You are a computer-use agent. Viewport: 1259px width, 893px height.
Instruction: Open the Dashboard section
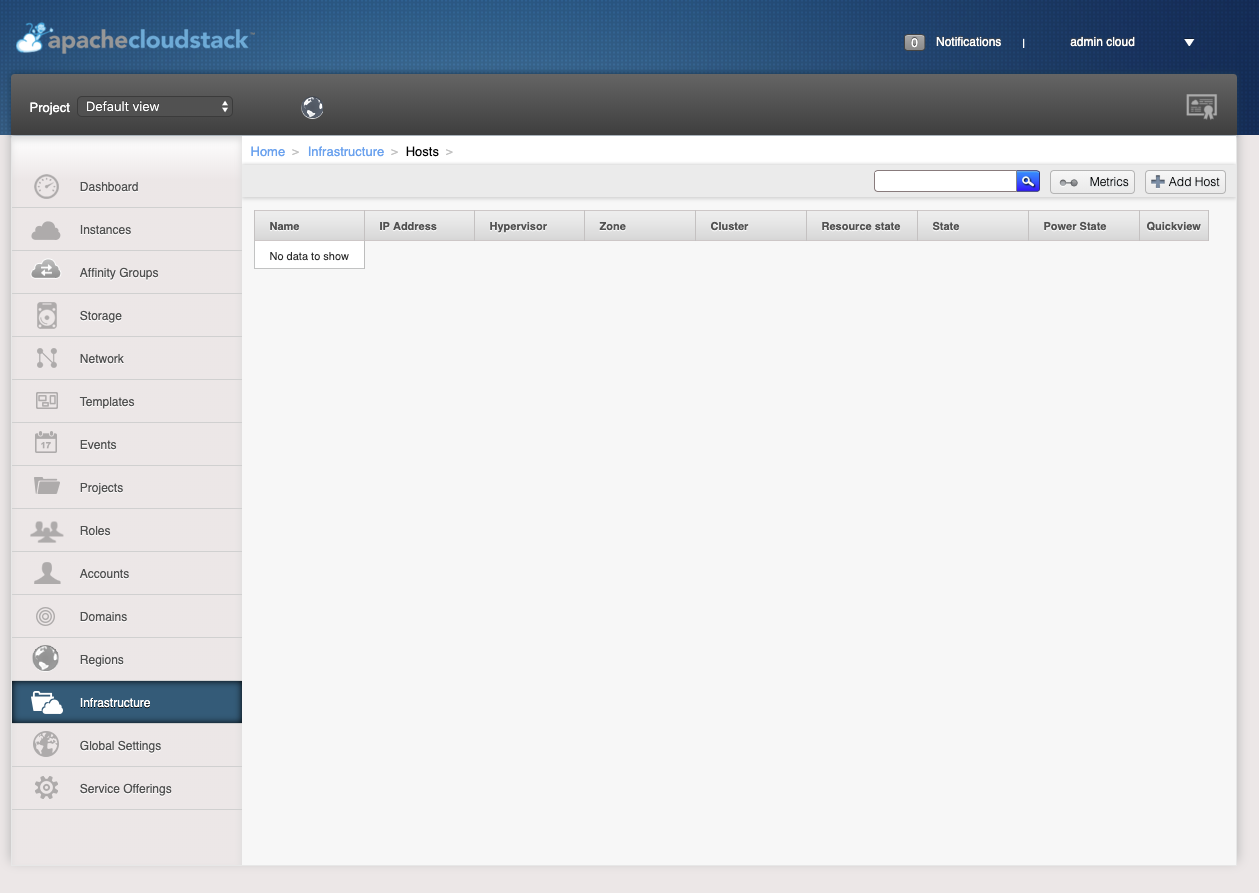pos(127,187)
